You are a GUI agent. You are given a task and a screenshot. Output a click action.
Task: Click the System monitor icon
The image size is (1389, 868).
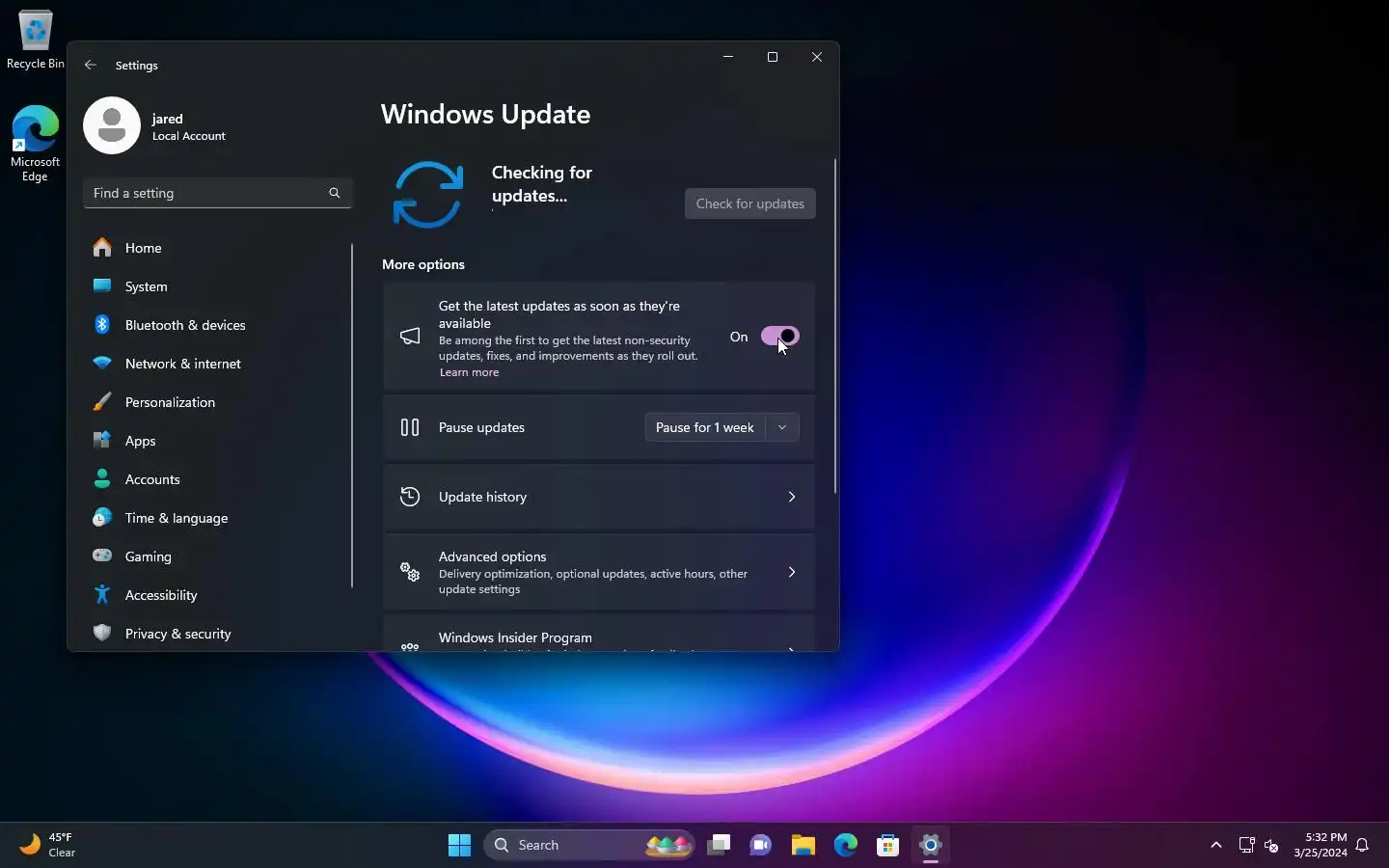click(102, 285)
